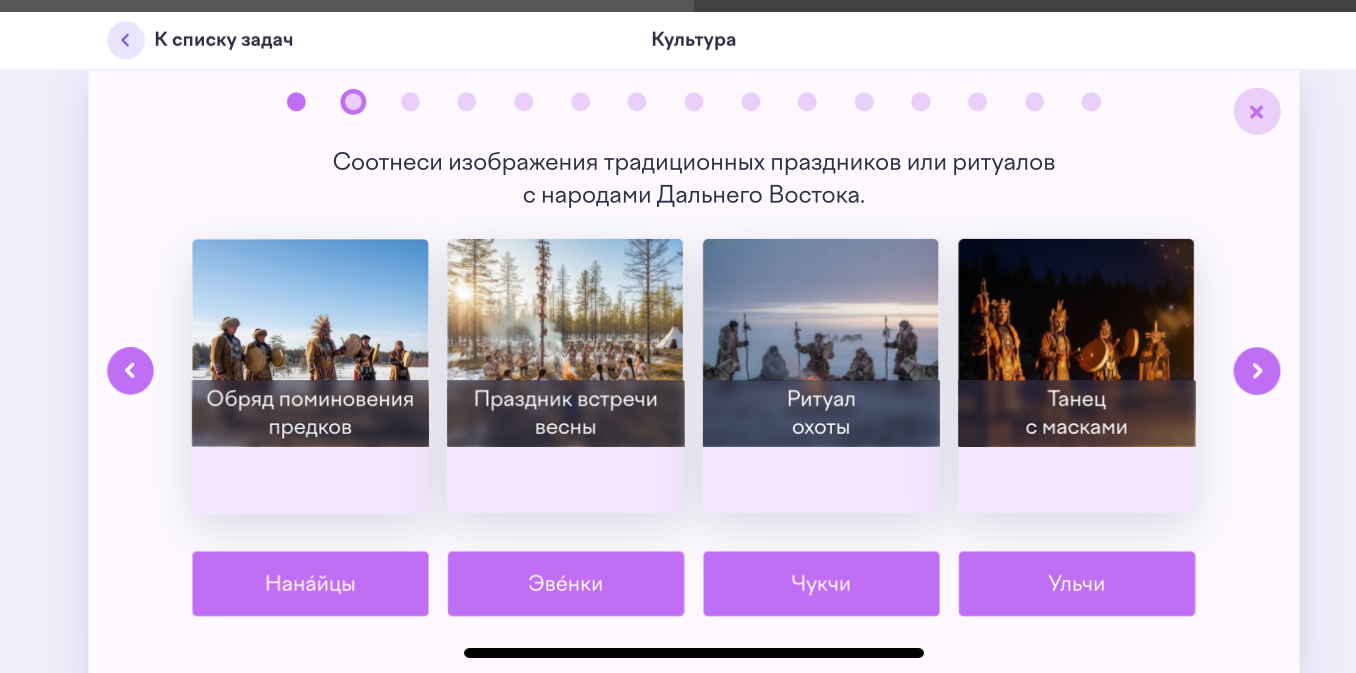This screenshot has width=1356, height=673.
Task: Jump to the seventh progress dot
Action: pos(637,102)
